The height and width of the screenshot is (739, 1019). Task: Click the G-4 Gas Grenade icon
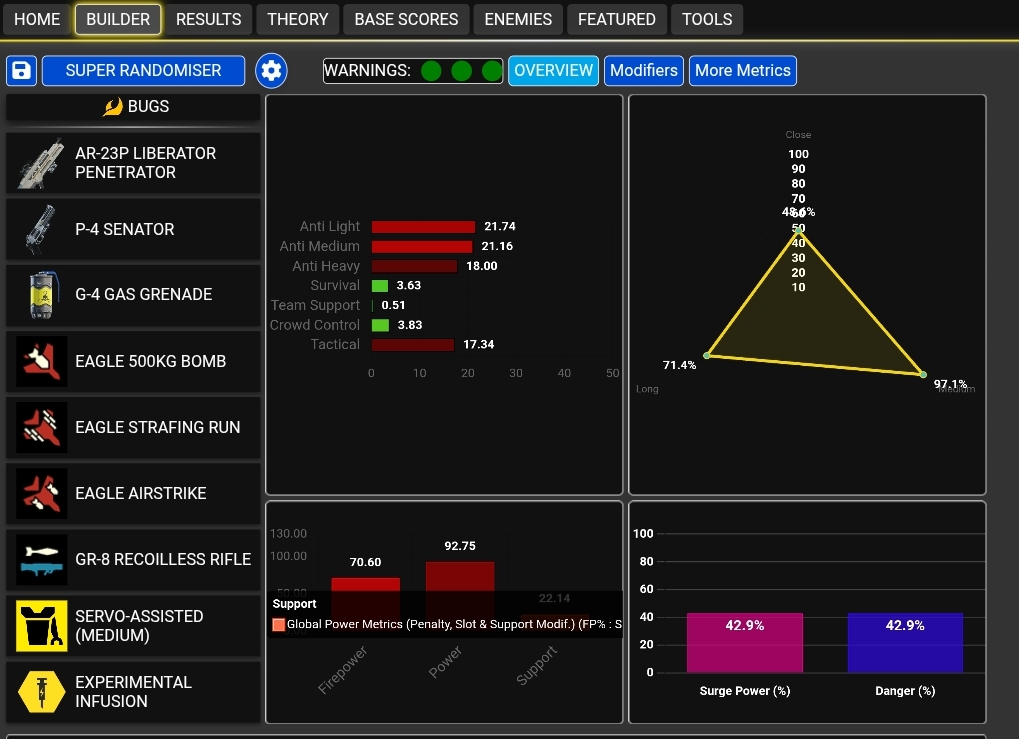coord(42,294)
